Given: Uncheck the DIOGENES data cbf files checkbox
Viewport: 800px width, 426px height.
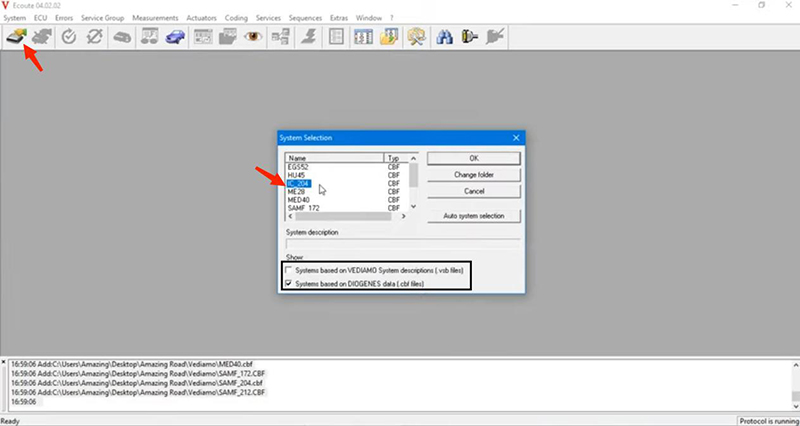Looking at the screenshot, I should tap(289, 284).
